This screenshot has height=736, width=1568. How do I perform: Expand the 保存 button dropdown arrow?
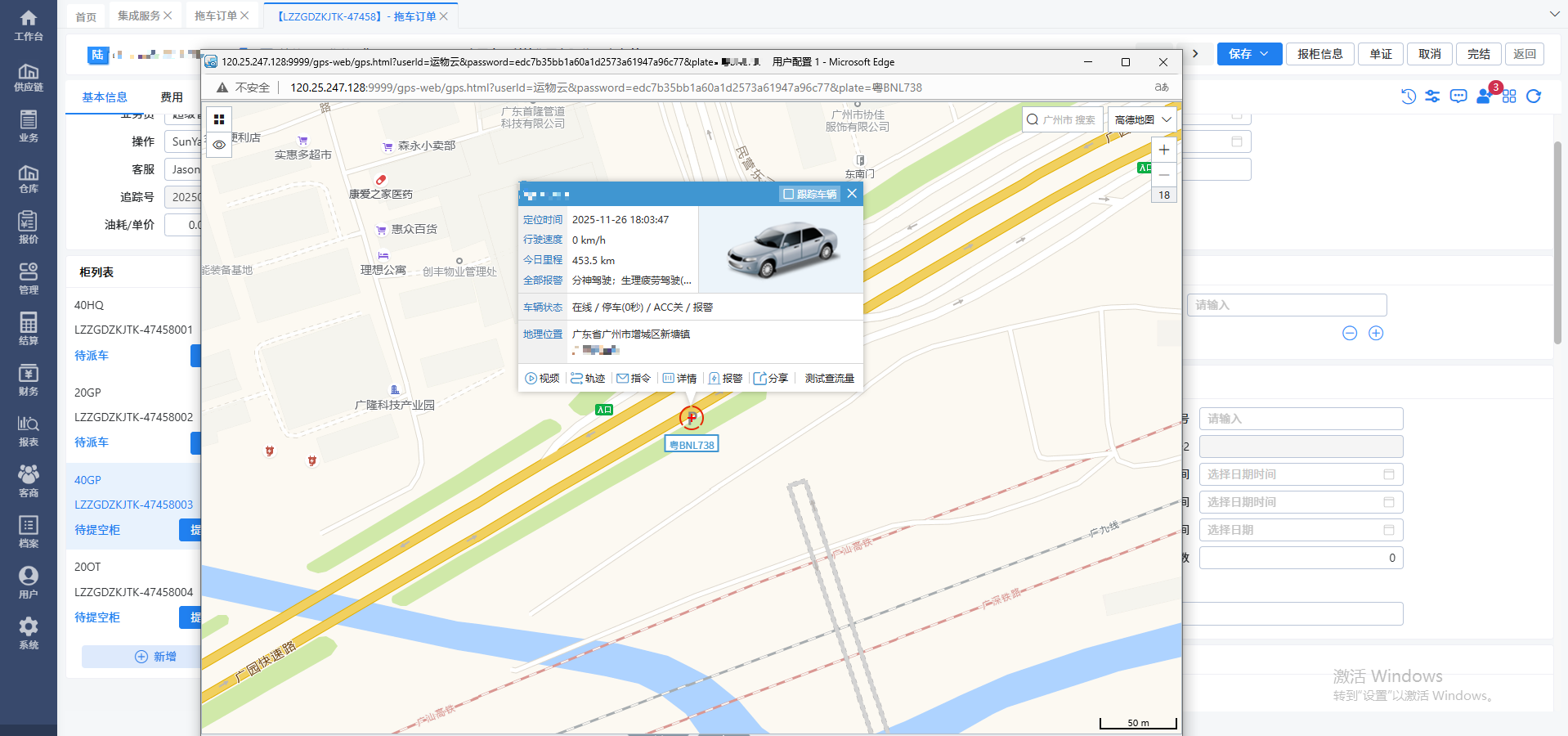(1265, 54)
